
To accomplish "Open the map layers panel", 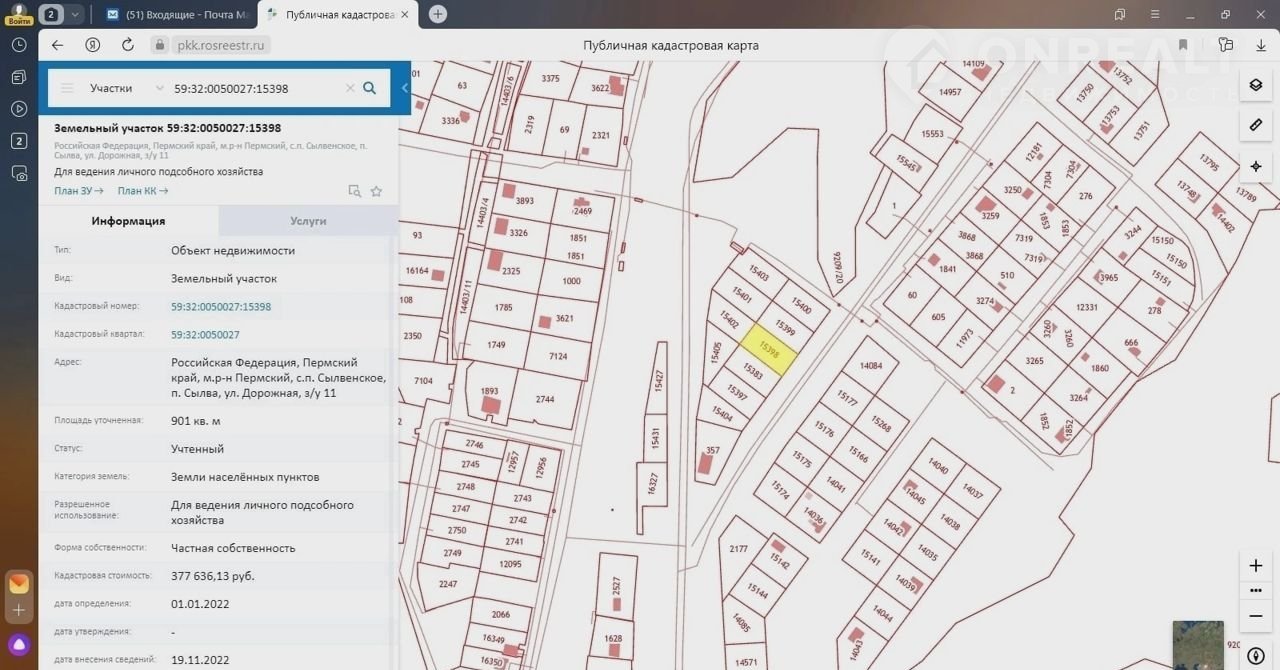I will coord(1256,85).
